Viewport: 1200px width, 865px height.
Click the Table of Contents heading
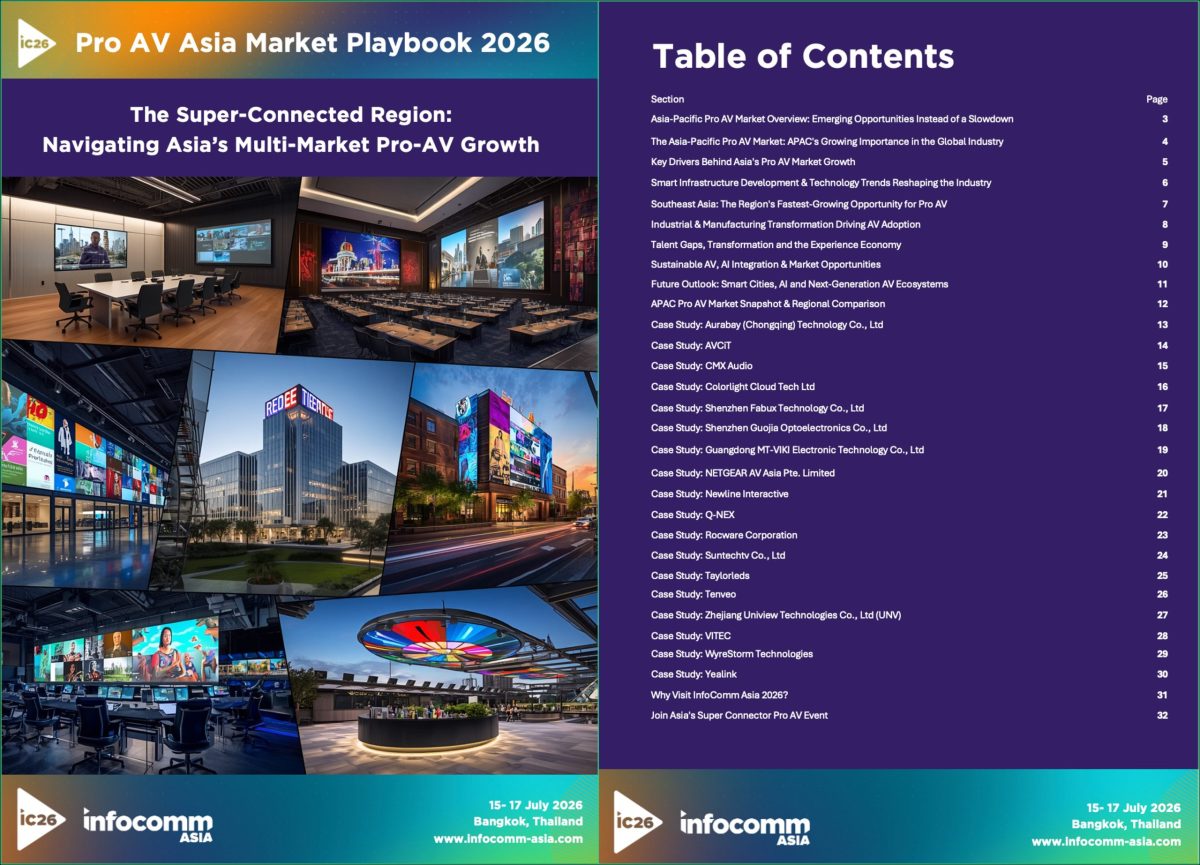[x=803, y=55]
